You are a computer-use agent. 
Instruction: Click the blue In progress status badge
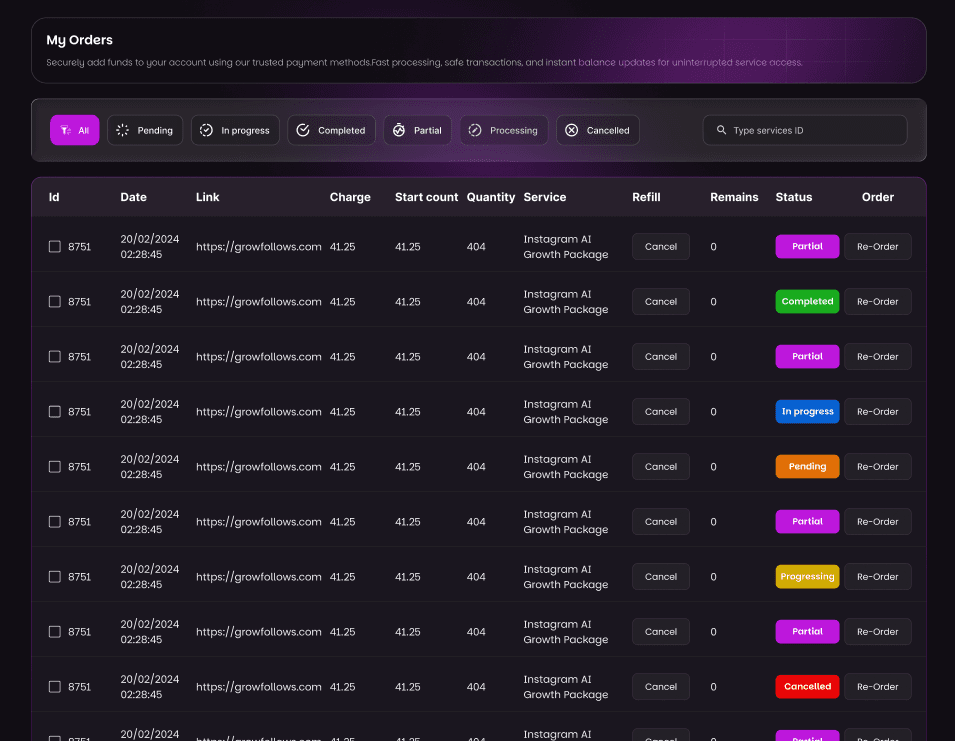pyautogui.click(x=807, y=412)
